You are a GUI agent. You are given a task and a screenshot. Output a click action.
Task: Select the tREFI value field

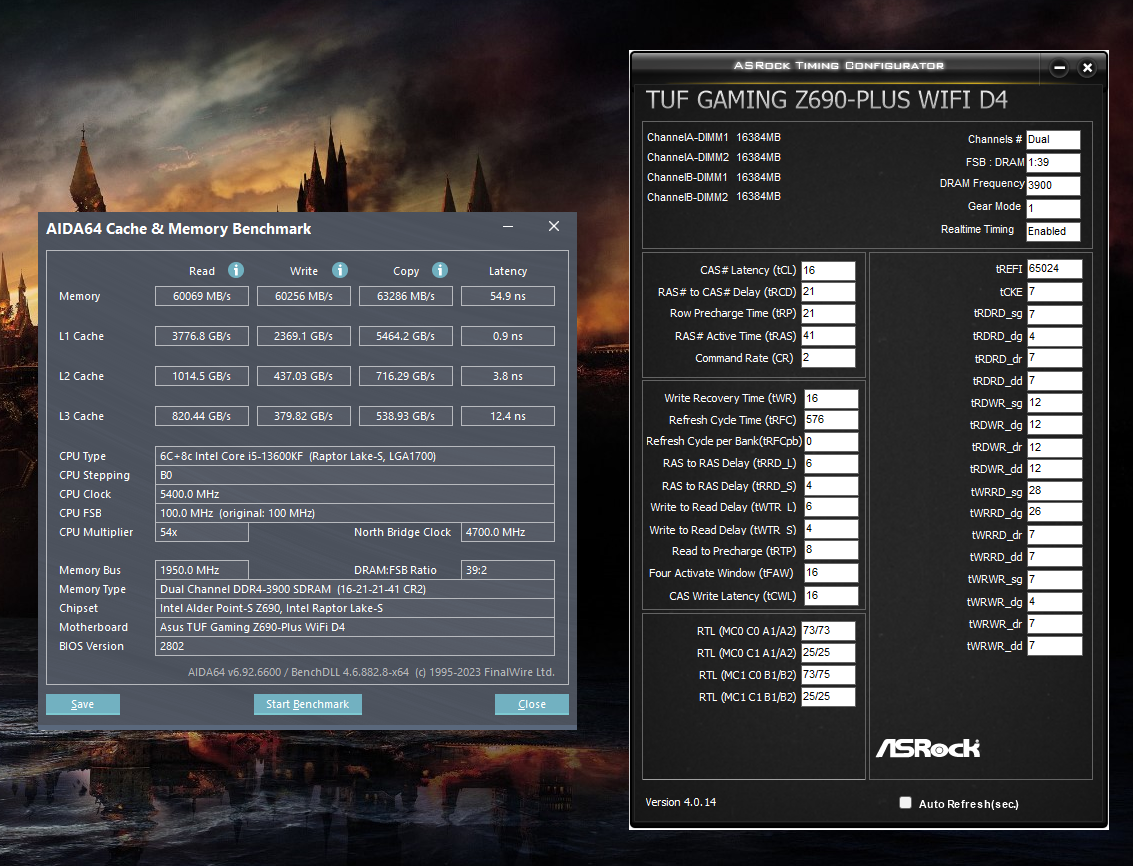tap(1055, 269)
